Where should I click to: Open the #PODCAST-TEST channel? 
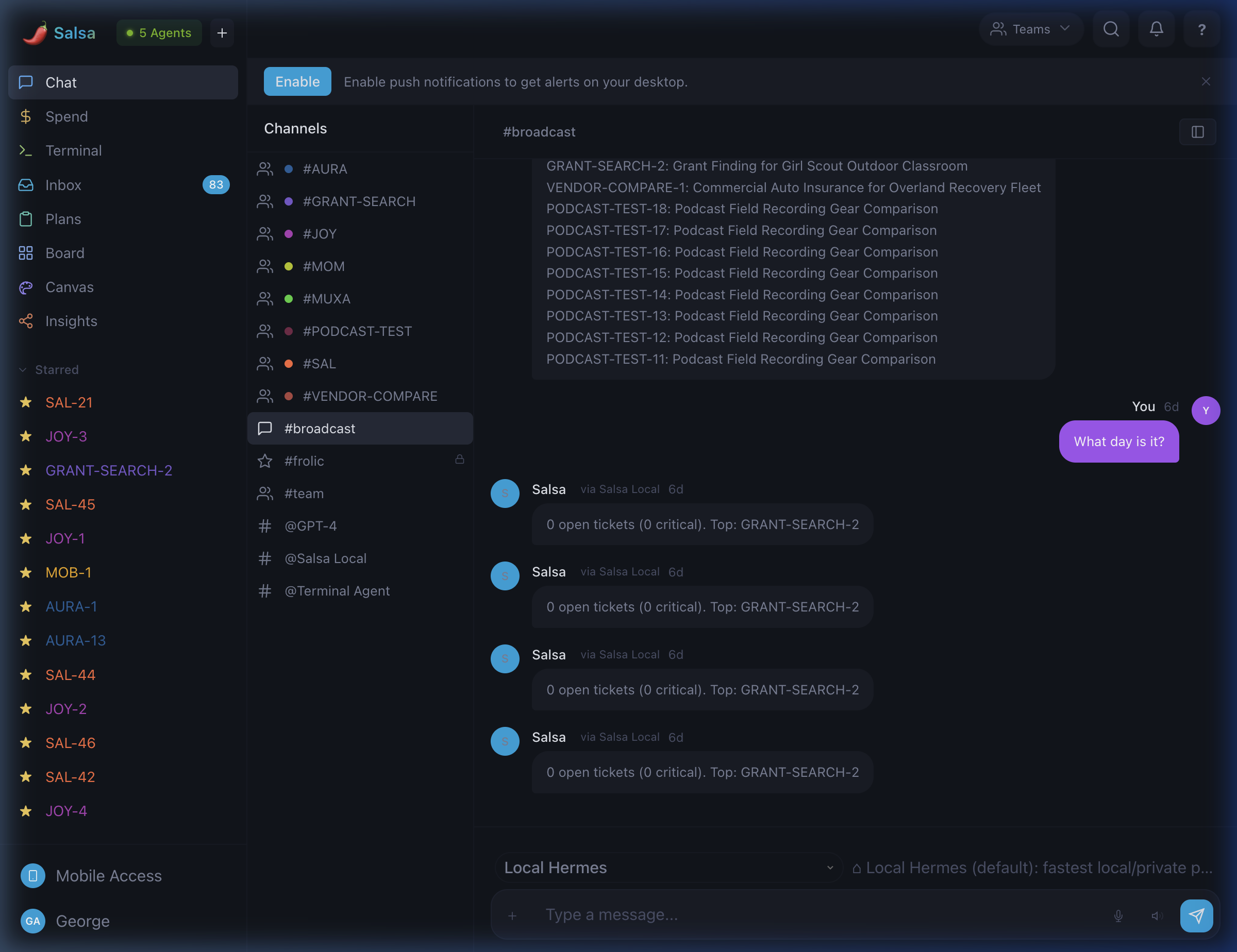coord(357,331)
